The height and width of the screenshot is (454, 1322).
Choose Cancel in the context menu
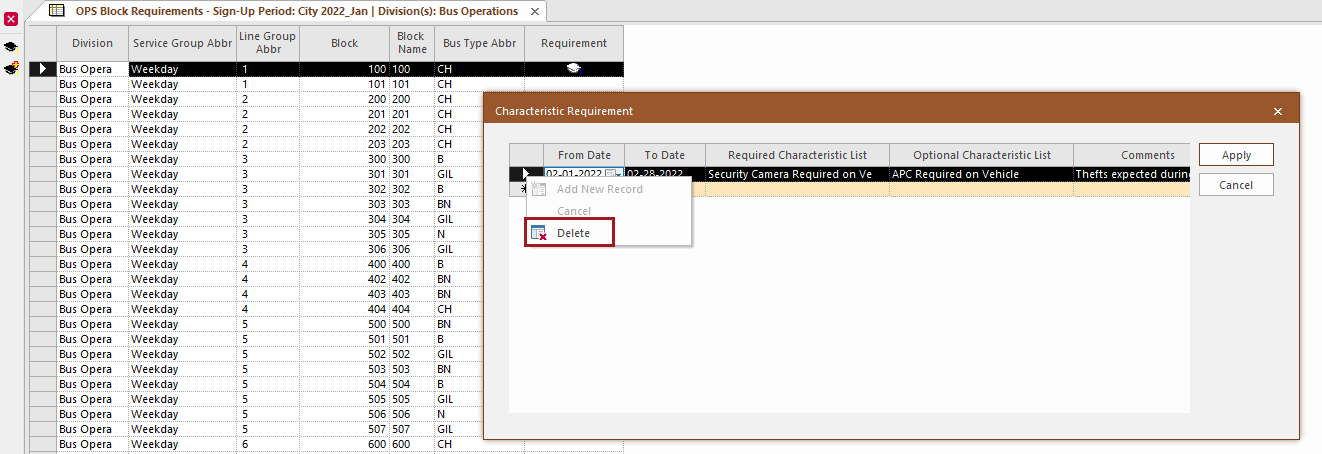(574, 211)
